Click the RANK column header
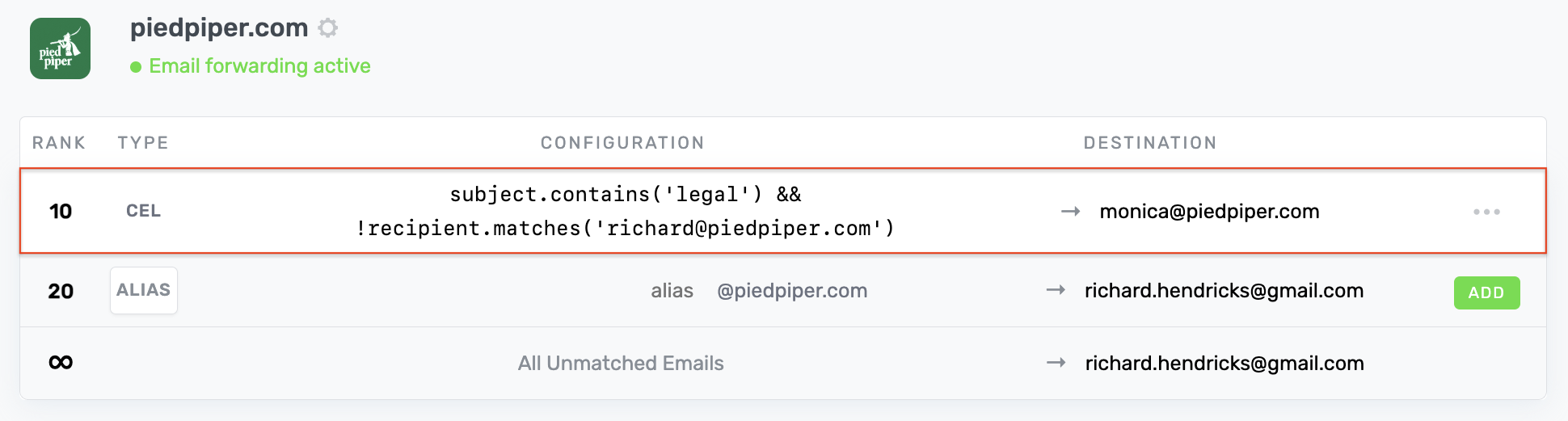Viewport: 1568px width, 421px height. coord(59,143)
